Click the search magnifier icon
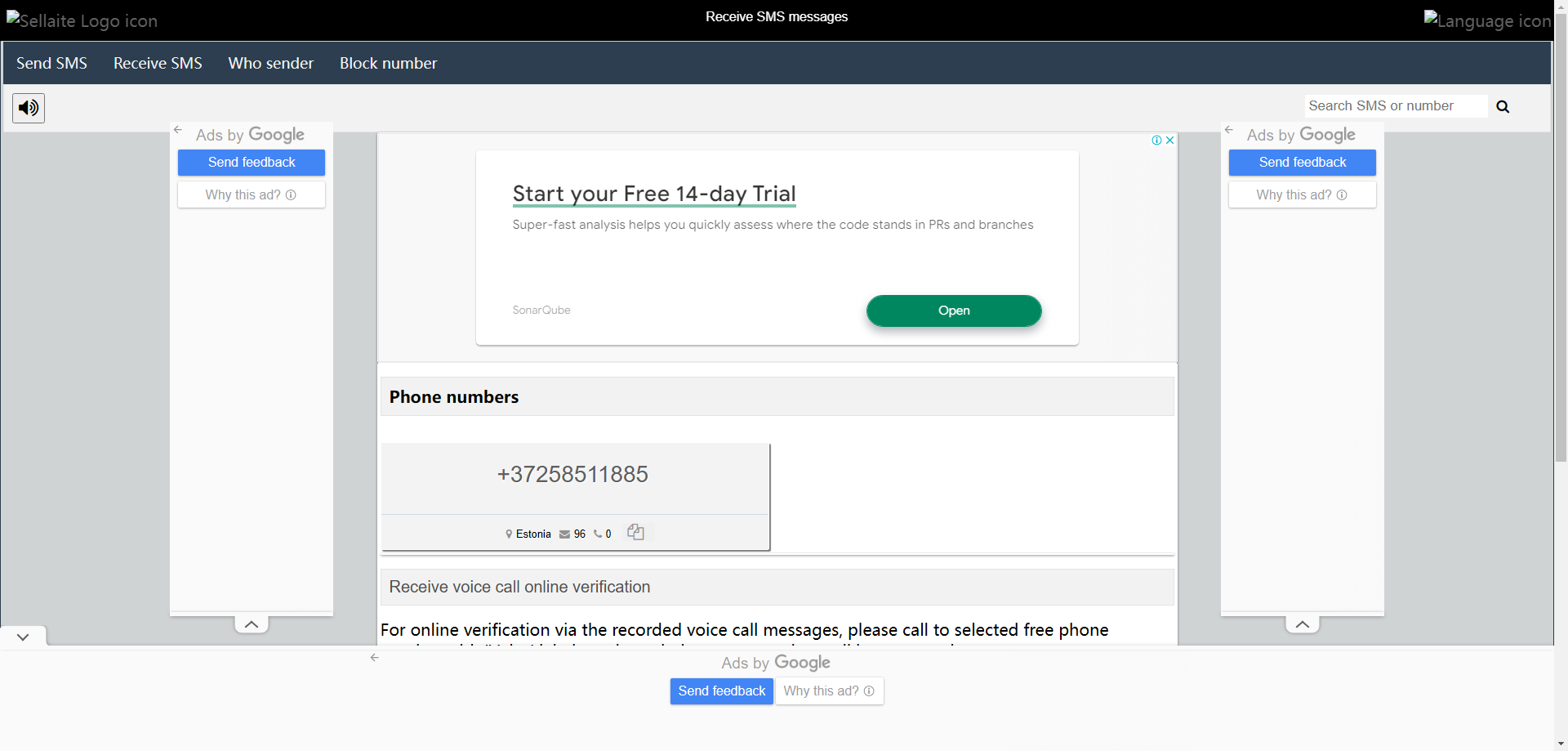1568x751 pixels. pyautogui.click(x=1503, y=107)
